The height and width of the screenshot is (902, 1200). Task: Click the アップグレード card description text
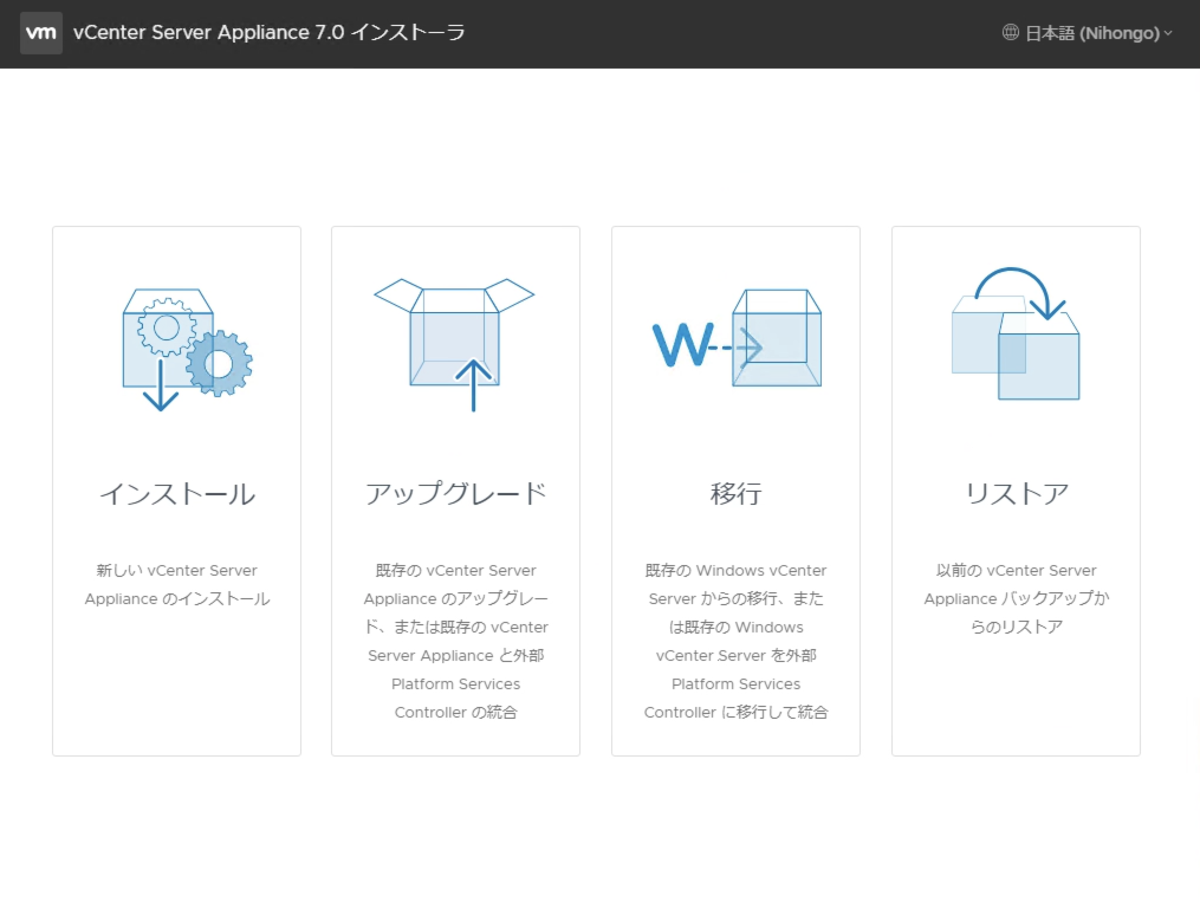[456, 642]
